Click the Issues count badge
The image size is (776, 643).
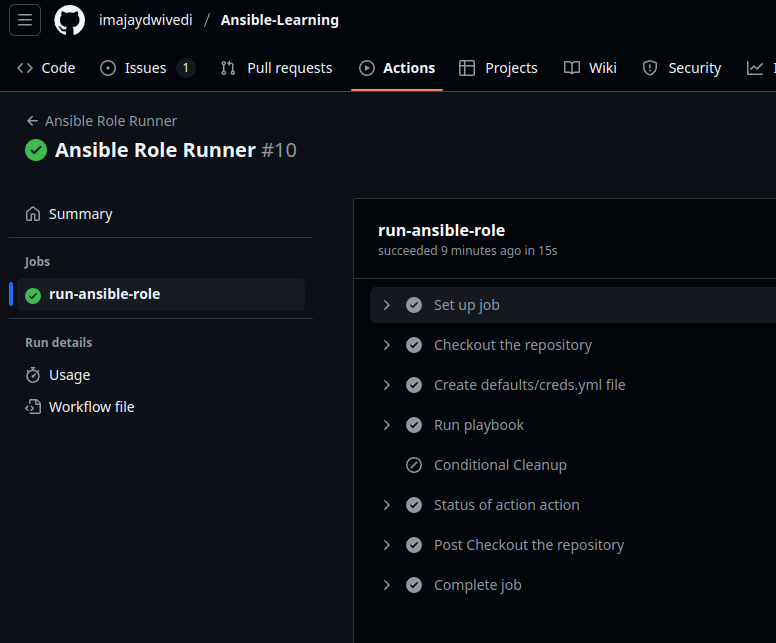click(x=186, y=68)
